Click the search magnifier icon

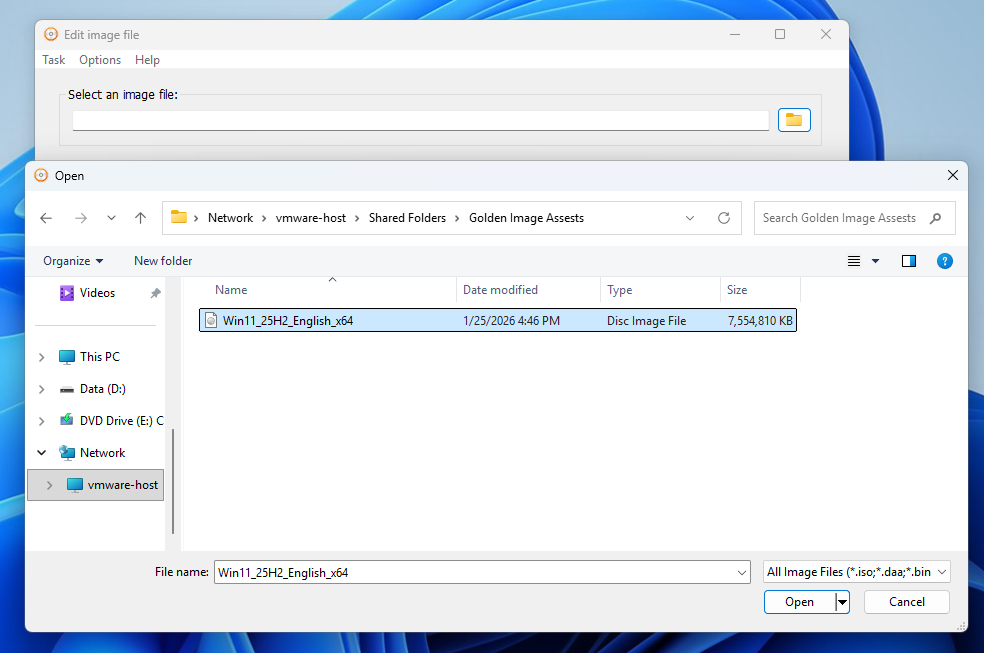936,218
